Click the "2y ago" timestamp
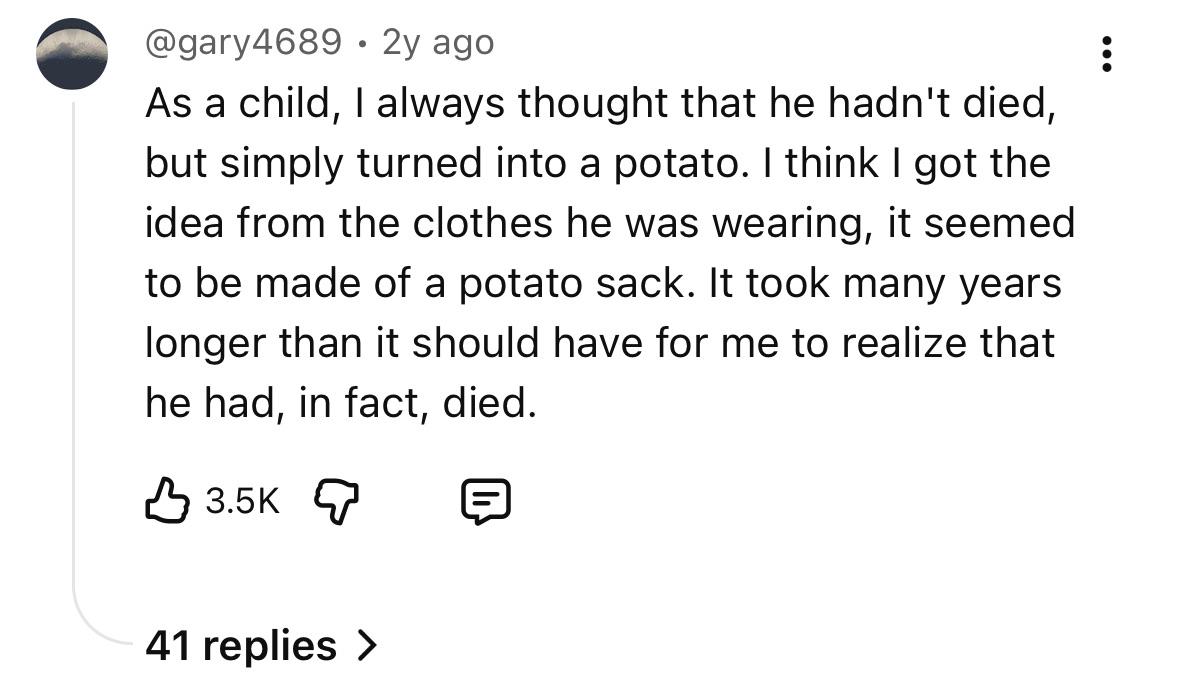 point(438,42)
